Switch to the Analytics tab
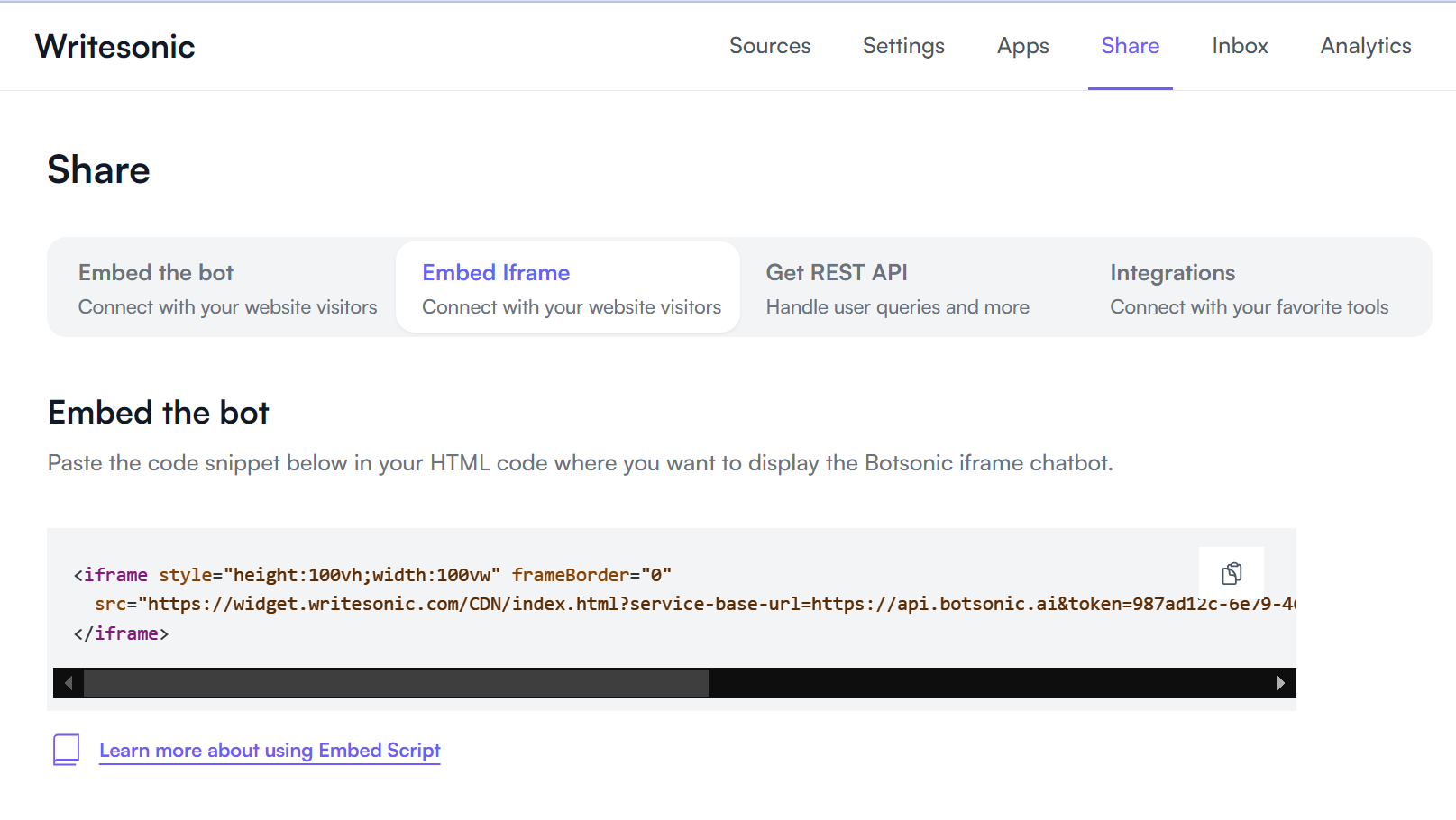This screenshot has width=1456, height=820. pos(1365,46)
